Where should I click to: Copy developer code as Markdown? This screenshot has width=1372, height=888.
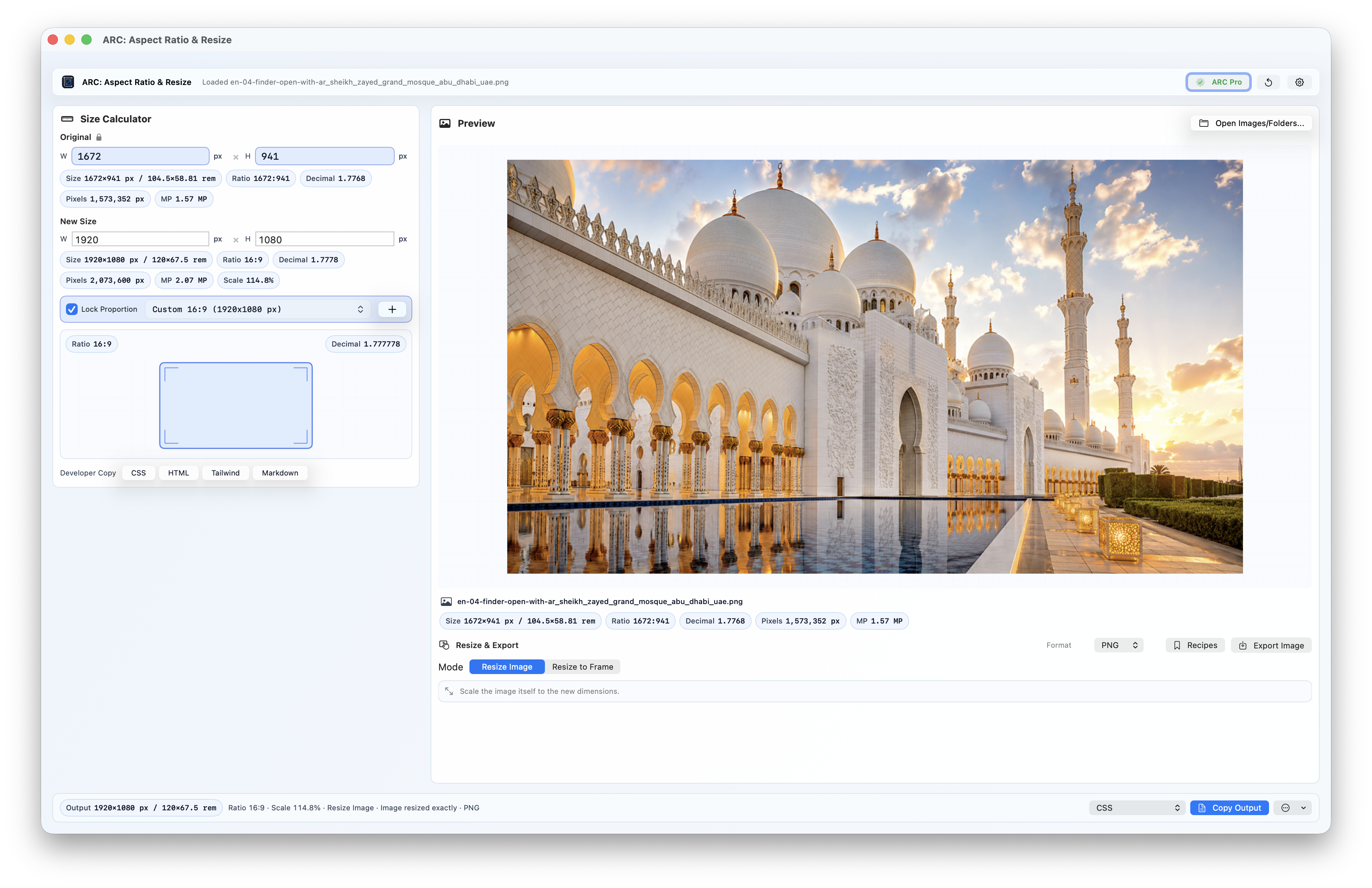pos(280,473)
